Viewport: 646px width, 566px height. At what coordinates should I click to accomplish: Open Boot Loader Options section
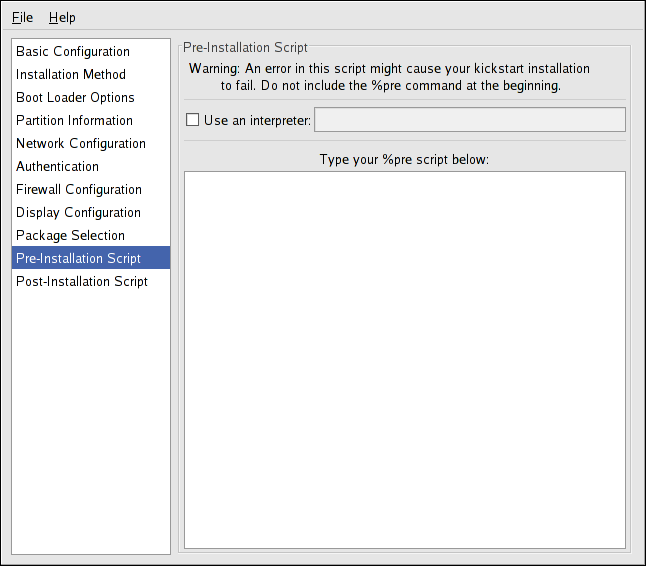point(75,97)
